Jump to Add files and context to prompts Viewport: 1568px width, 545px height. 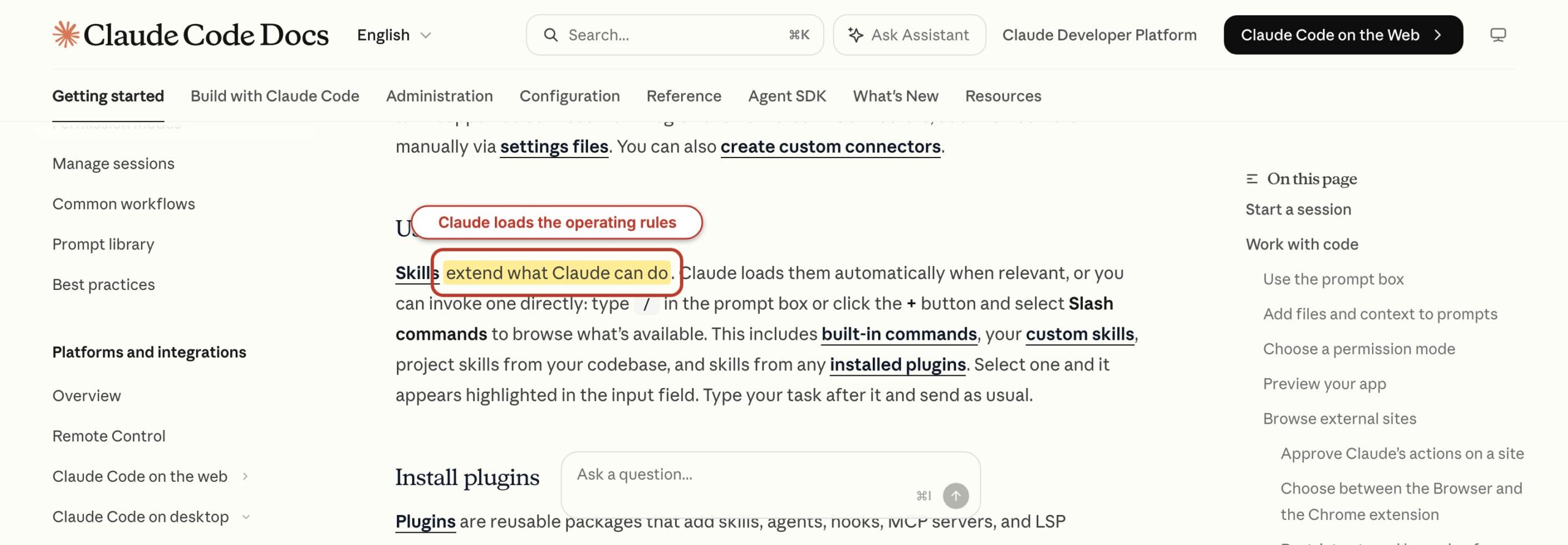pyautogui.click(x=1380, y=314)
